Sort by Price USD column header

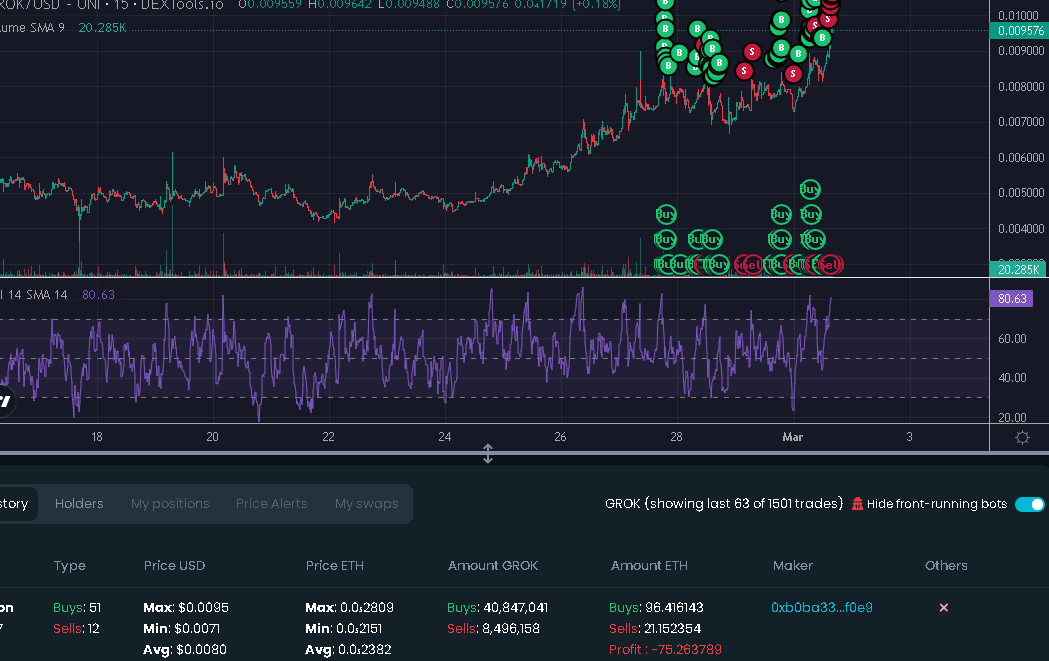pos(174,565)
